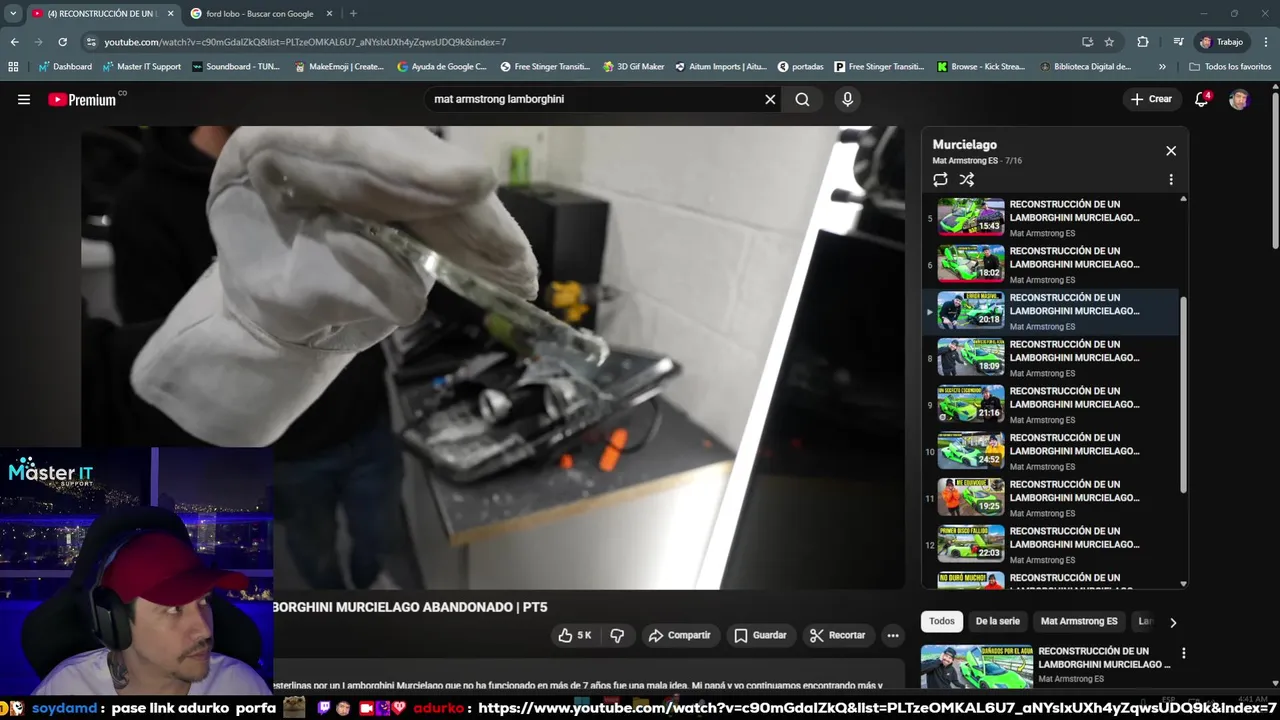Select the De la serie chip

pos(997,621)
